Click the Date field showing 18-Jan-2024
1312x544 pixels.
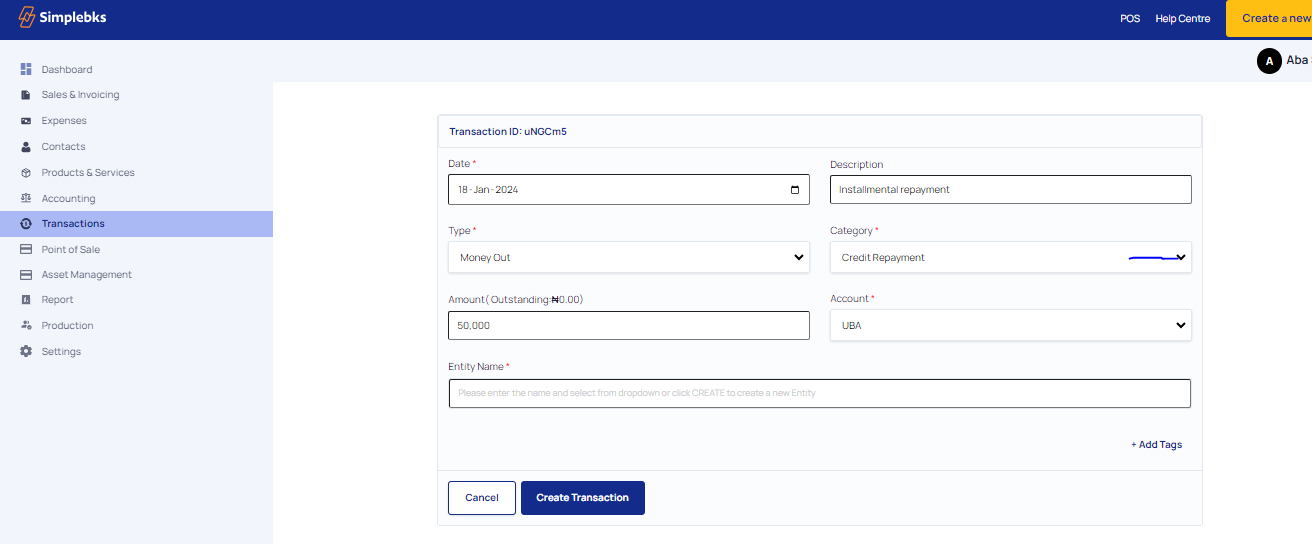point(629,190)
